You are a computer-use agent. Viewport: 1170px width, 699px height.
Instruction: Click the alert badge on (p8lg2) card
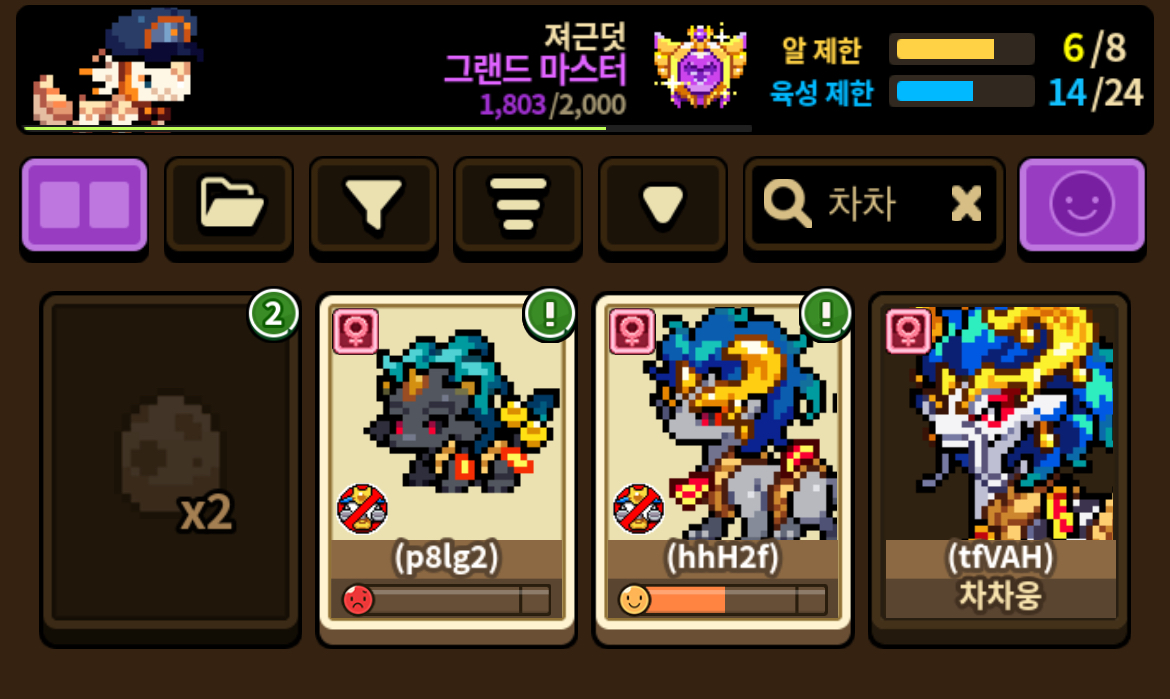point(550,314)
